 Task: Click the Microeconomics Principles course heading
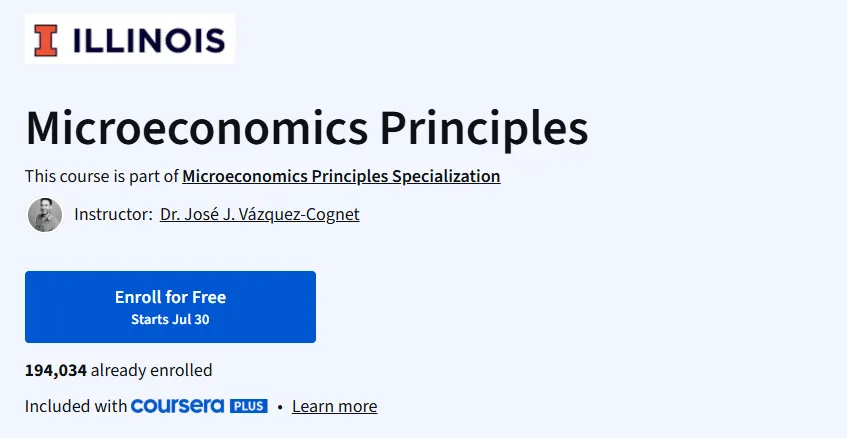(x=306, y=128)
